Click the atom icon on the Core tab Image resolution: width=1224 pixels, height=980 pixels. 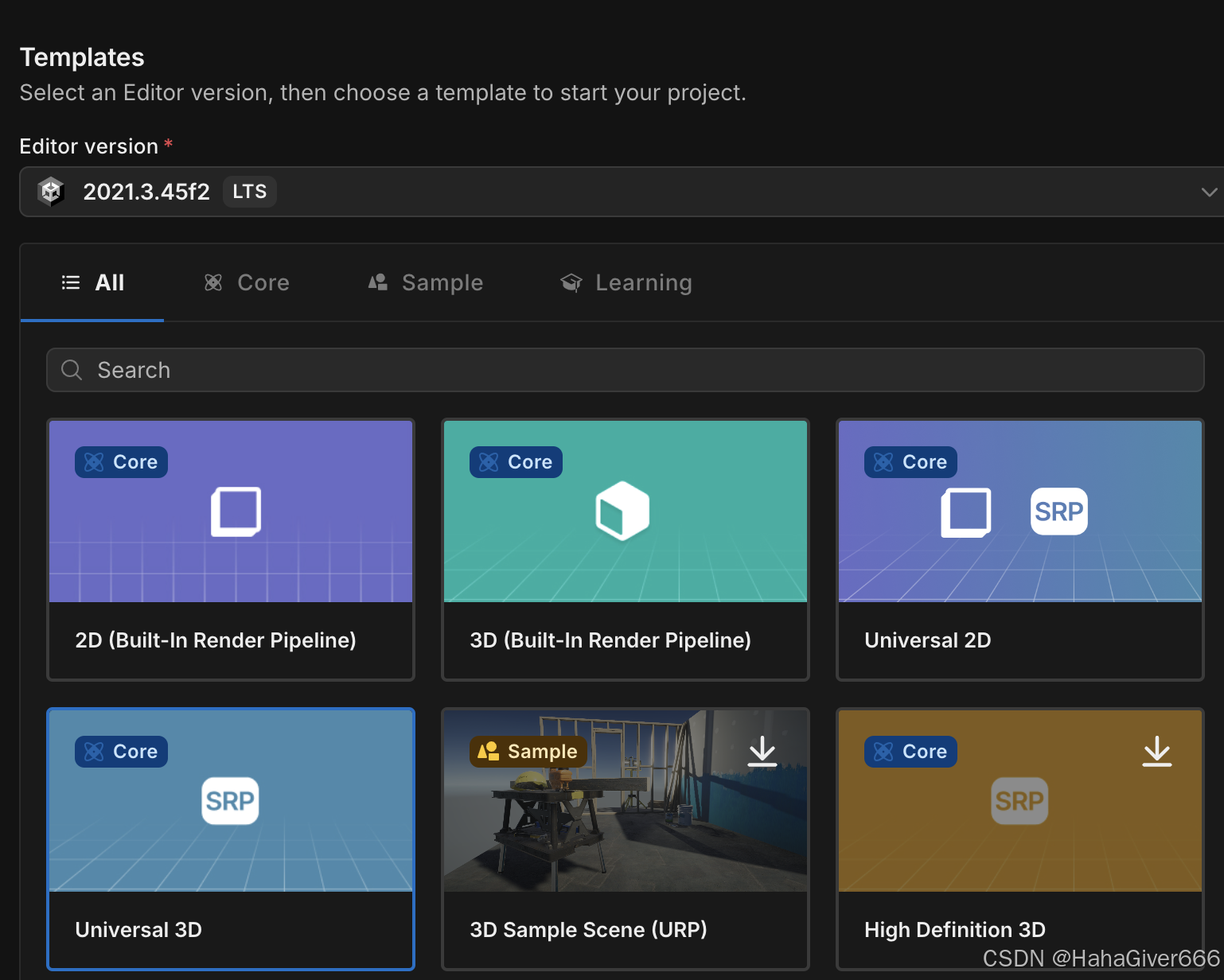point(213,282)
